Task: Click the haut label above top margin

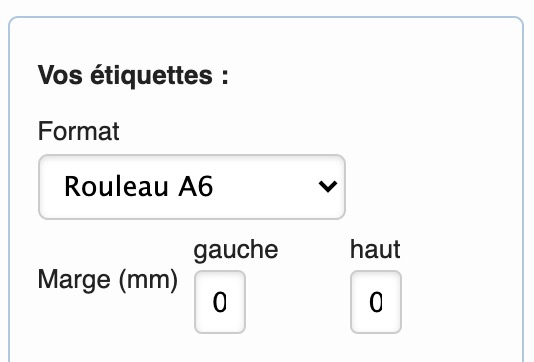Action: [x=375, y=250]
